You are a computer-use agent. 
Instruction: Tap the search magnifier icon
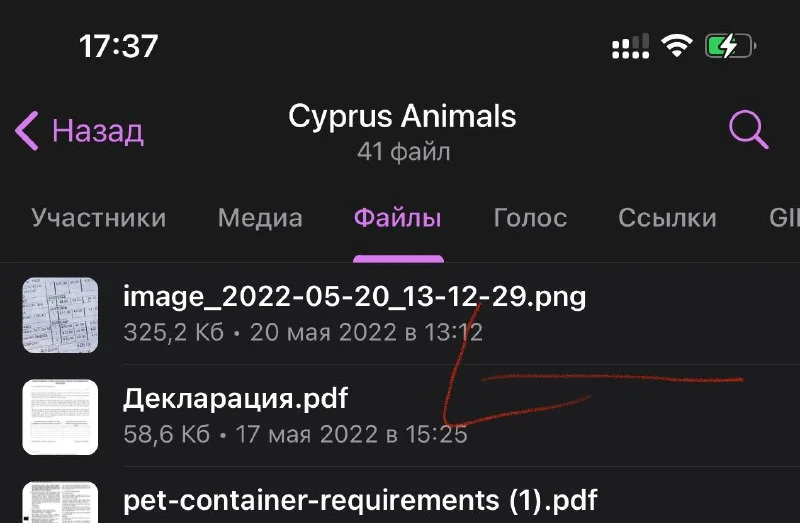coord(748,129)
